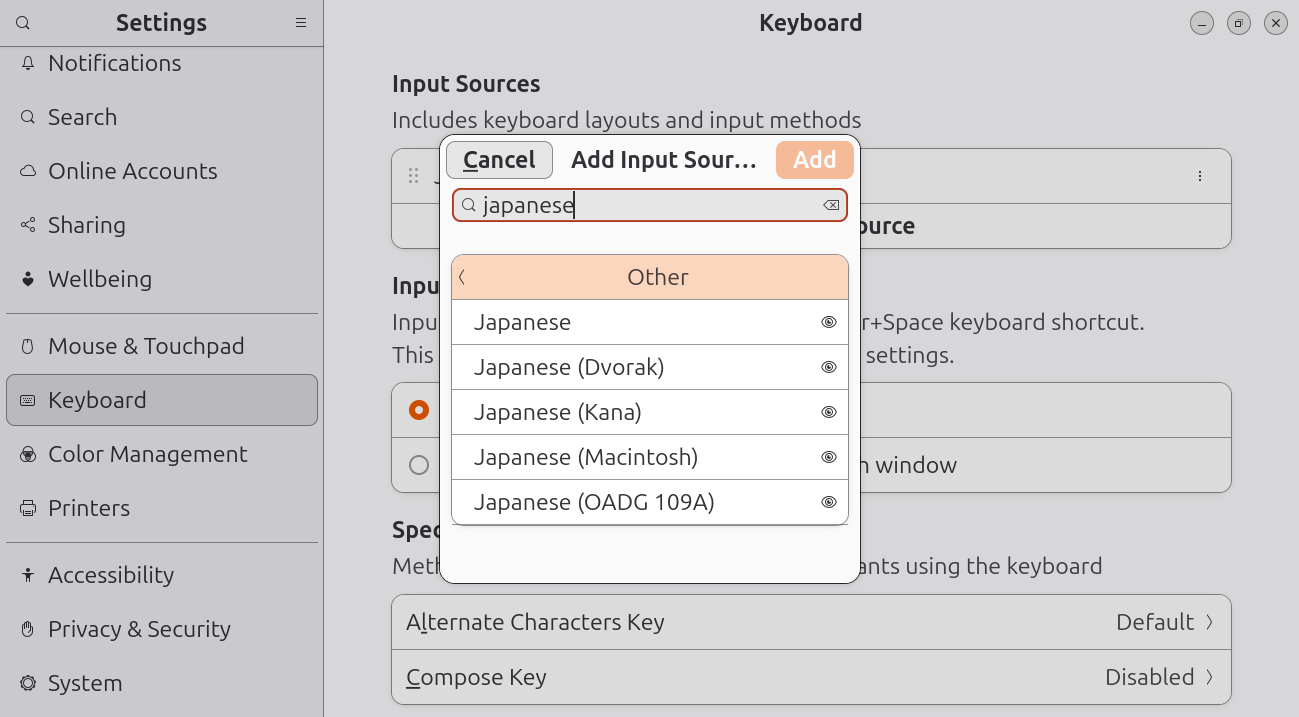Open Search settings

pyautogui.click(x=162, y=117)
